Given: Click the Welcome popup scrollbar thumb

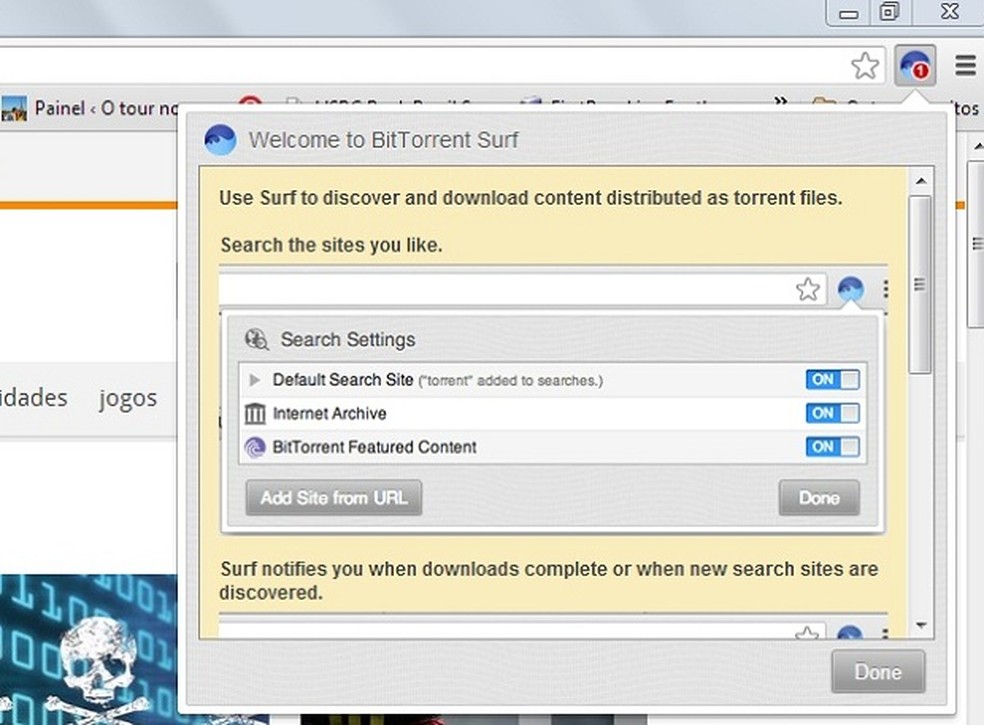Looking at the screenshot, I should click(920, 284).
